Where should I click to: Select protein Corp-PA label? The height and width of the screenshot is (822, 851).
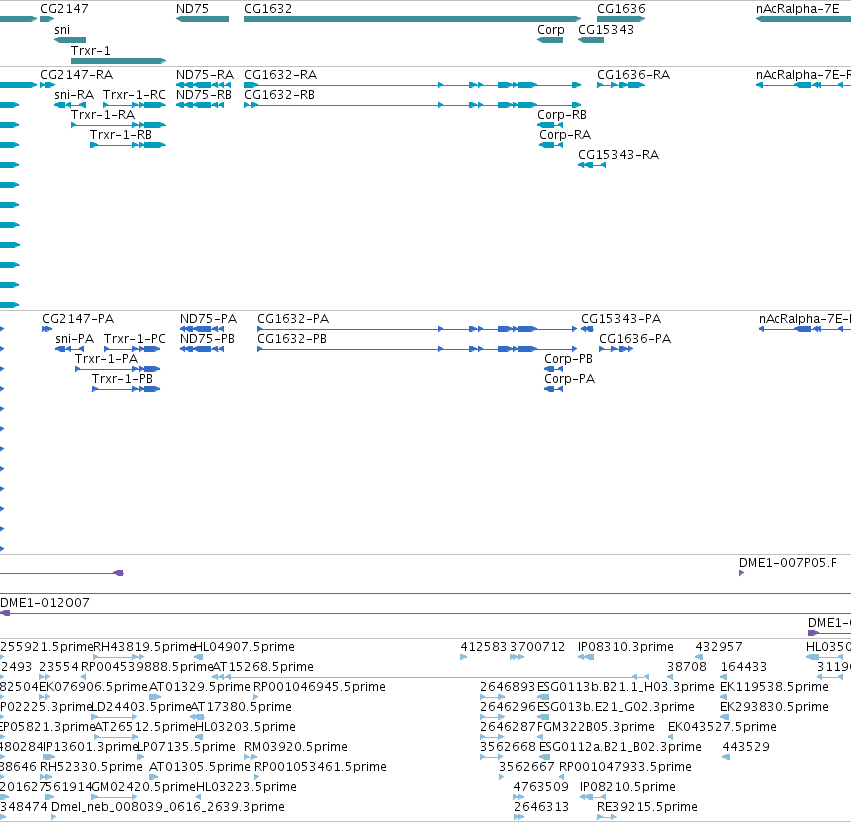pyautogui.click(x=569, y=379)
